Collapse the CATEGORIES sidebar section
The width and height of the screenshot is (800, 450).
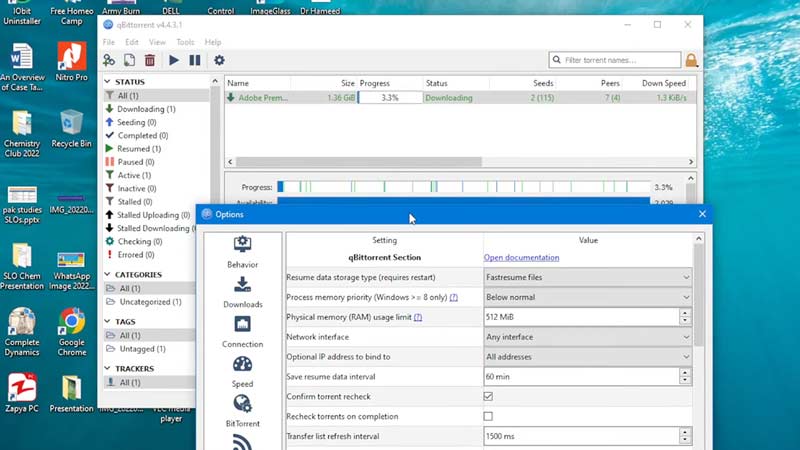[107, 274]
